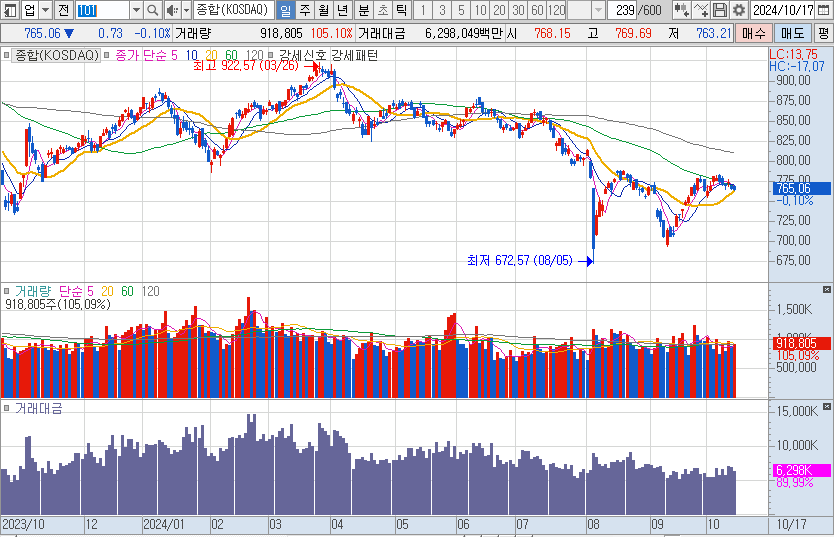Image resolution: width=834 pixels, height=537 pixels.
Task: Switch to 월 monthly period
Action: pyautogui.click(x=323, y=10)
